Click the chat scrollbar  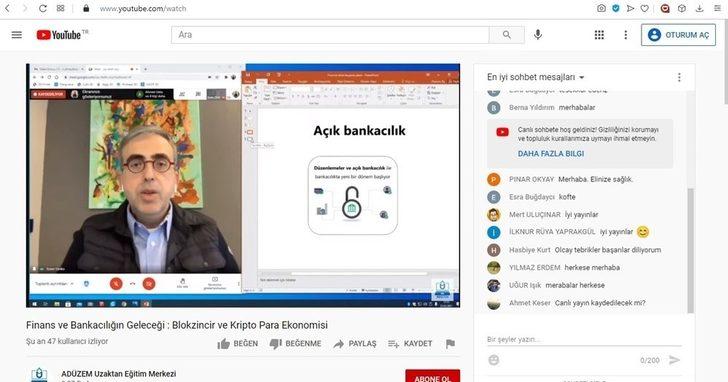[690, 251]
